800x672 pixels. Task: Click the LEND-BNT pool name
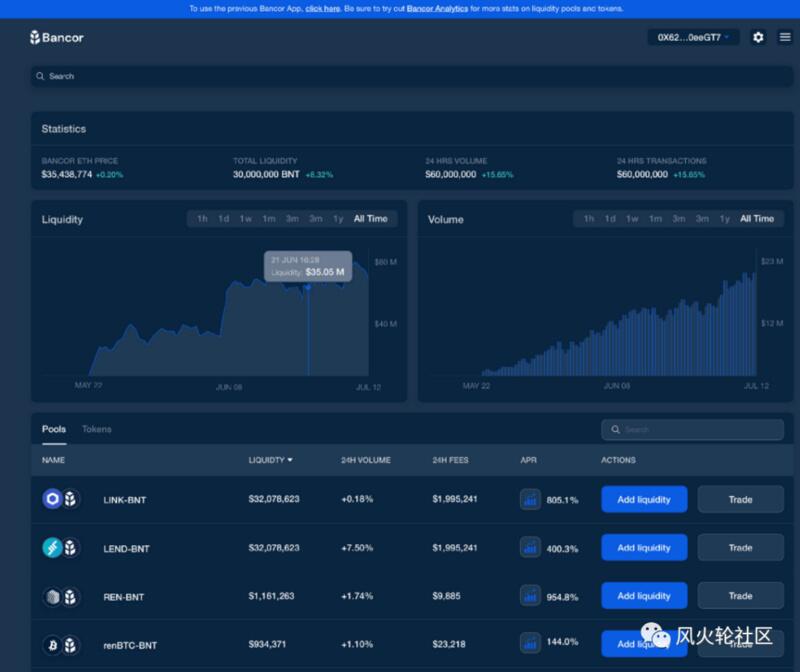point(126,549)
